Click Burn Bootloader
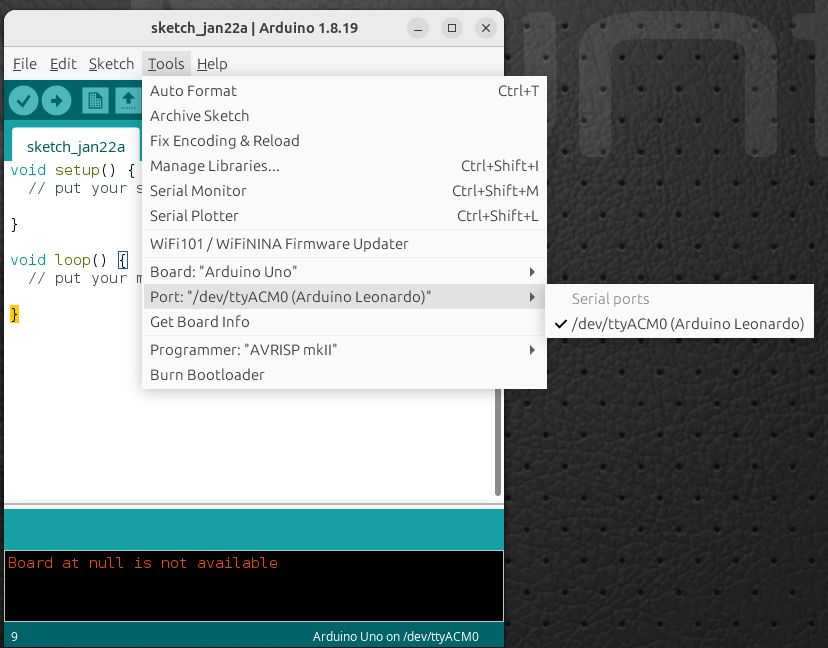This screenshot has width=828, height=648. (x=344, y=375)
